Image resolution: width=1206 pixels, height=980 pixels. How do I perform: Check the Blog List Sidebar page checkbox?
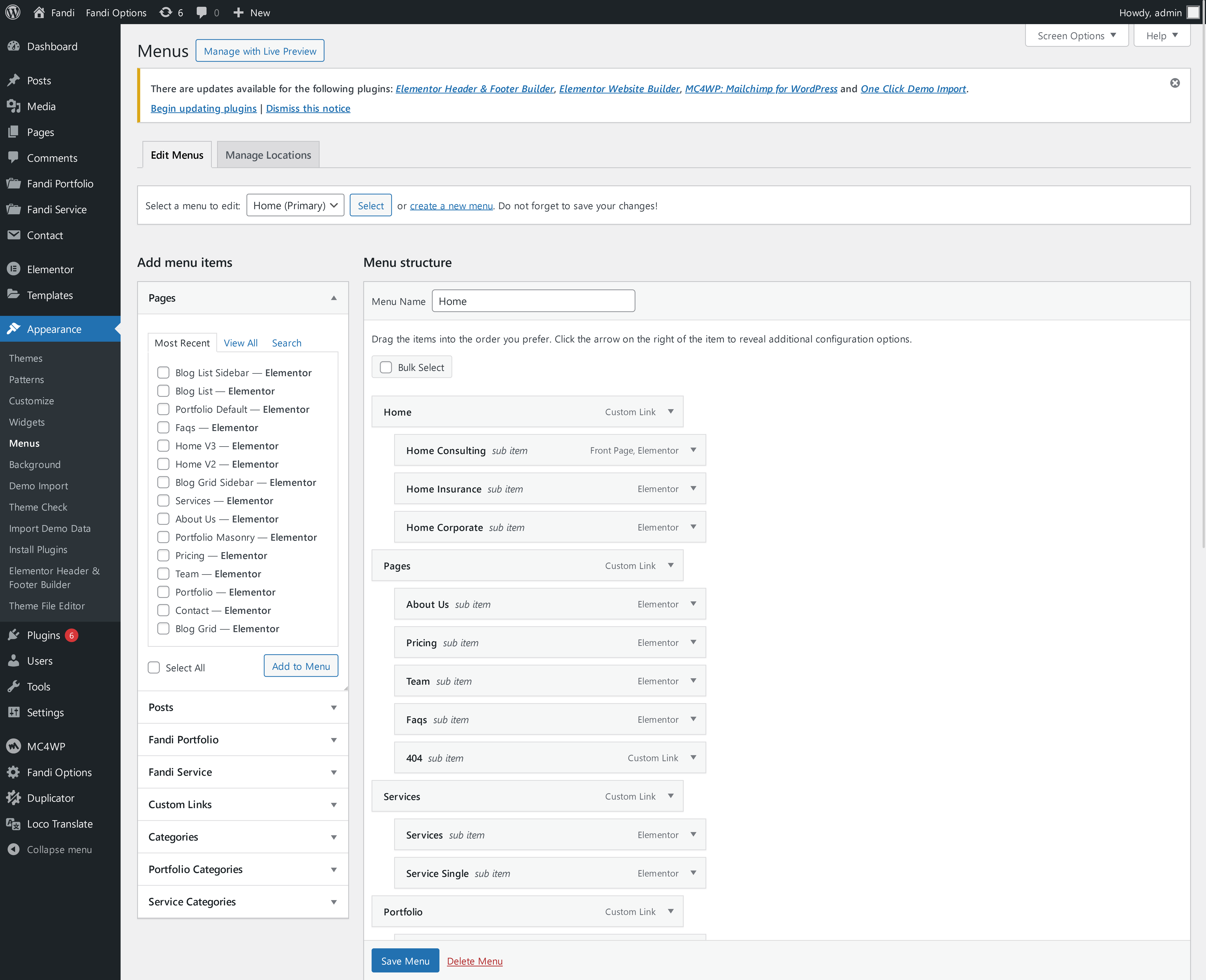[x=163, y=373]
